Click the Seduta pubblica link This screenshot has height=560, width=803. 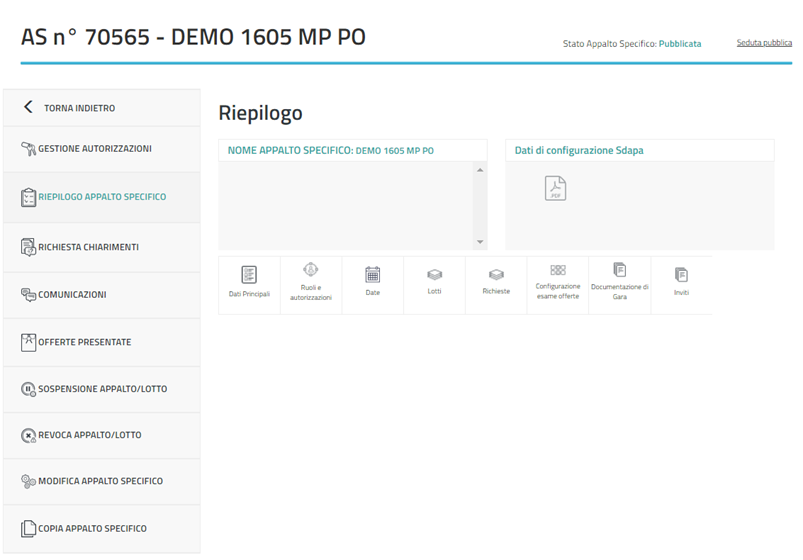764,44
